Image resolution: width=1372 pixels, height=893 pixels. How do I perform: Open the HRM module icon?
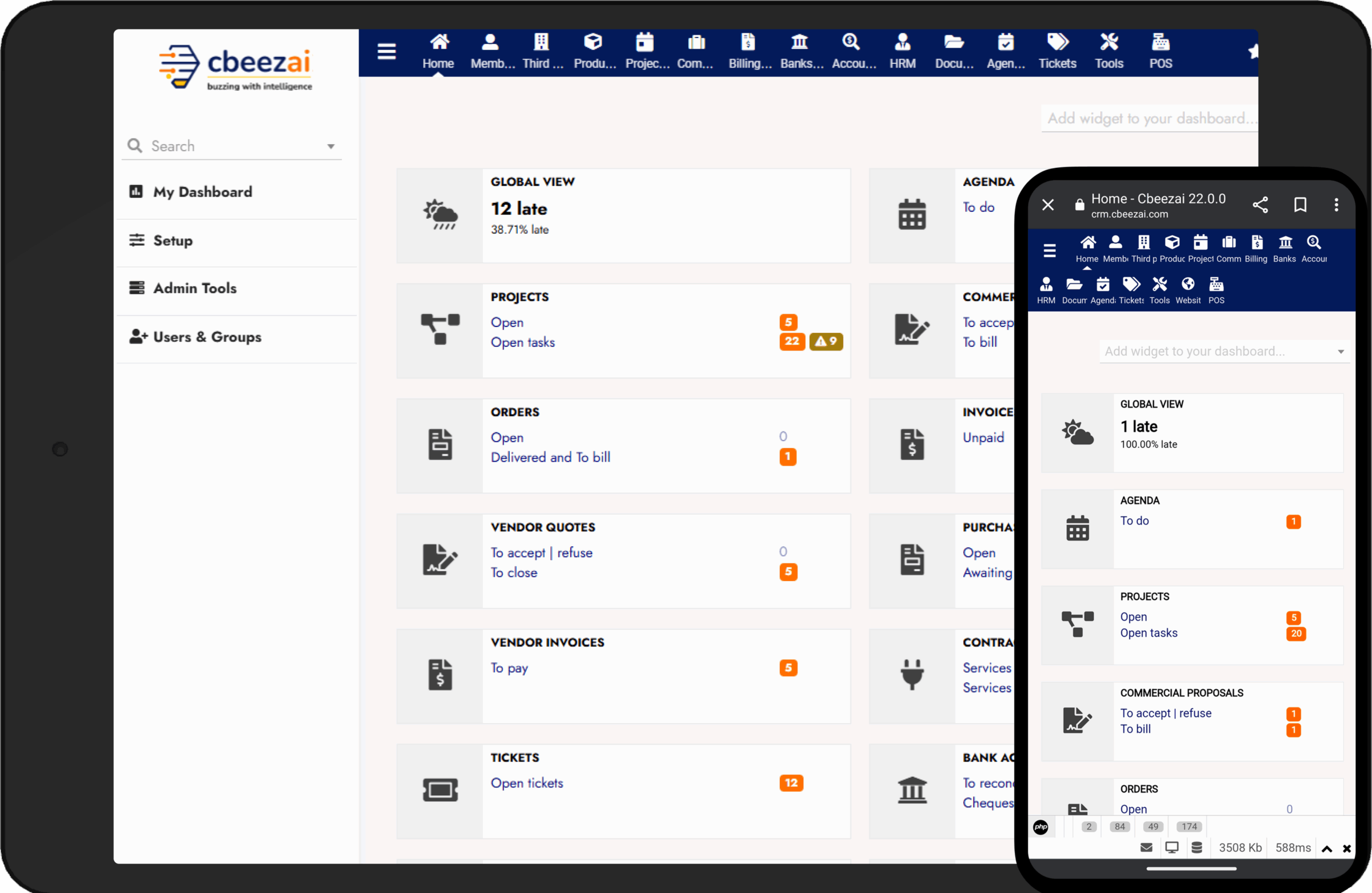click(x=902, y=42)
